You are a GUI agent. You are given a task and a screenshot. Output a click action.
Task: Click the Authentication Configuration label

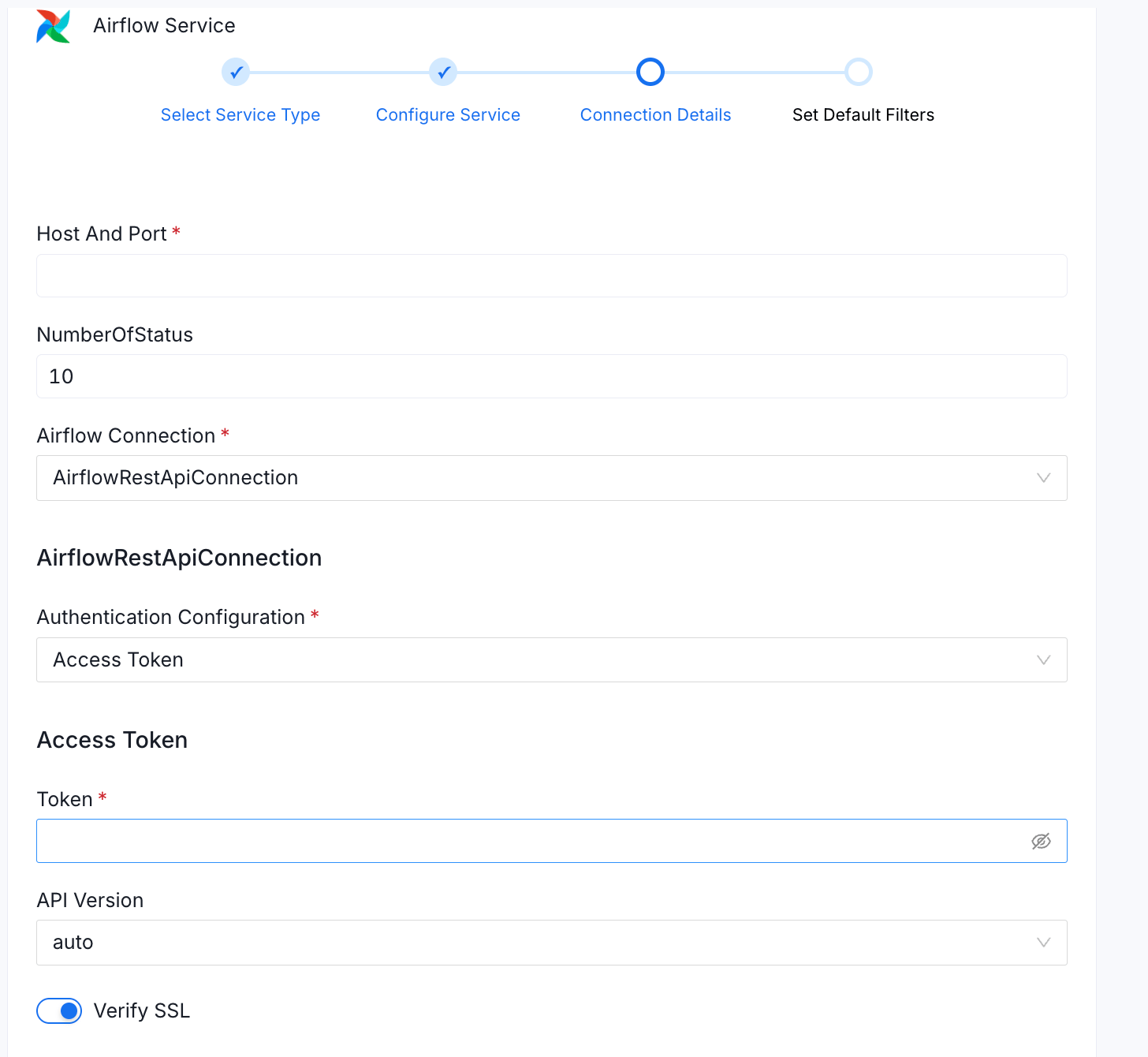coord(171,617)
